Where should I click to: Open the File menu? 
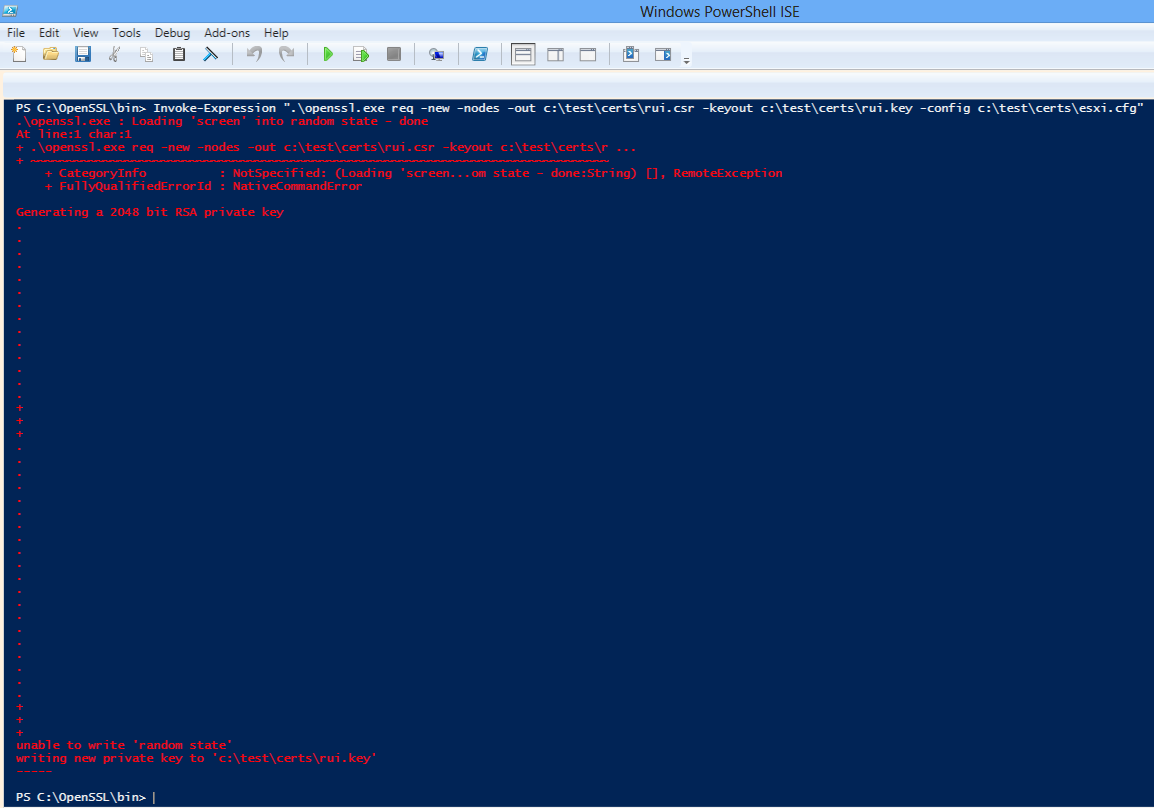[16, 33]
